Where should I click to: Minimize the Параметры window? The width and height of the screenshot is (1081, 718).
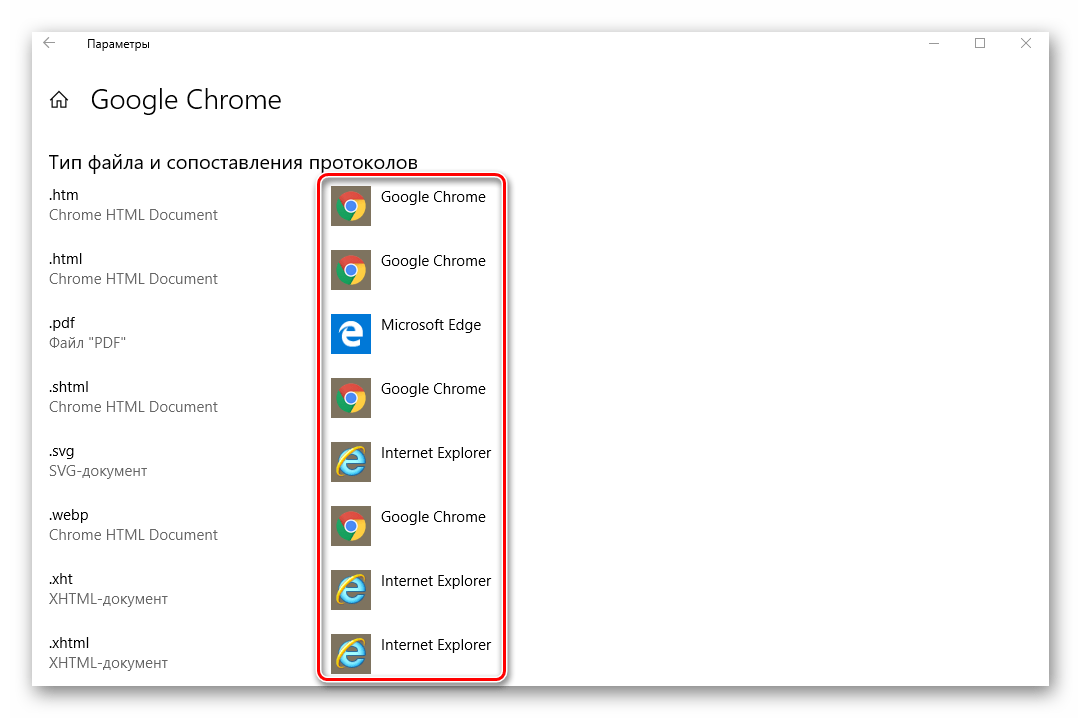pos(934,43)
